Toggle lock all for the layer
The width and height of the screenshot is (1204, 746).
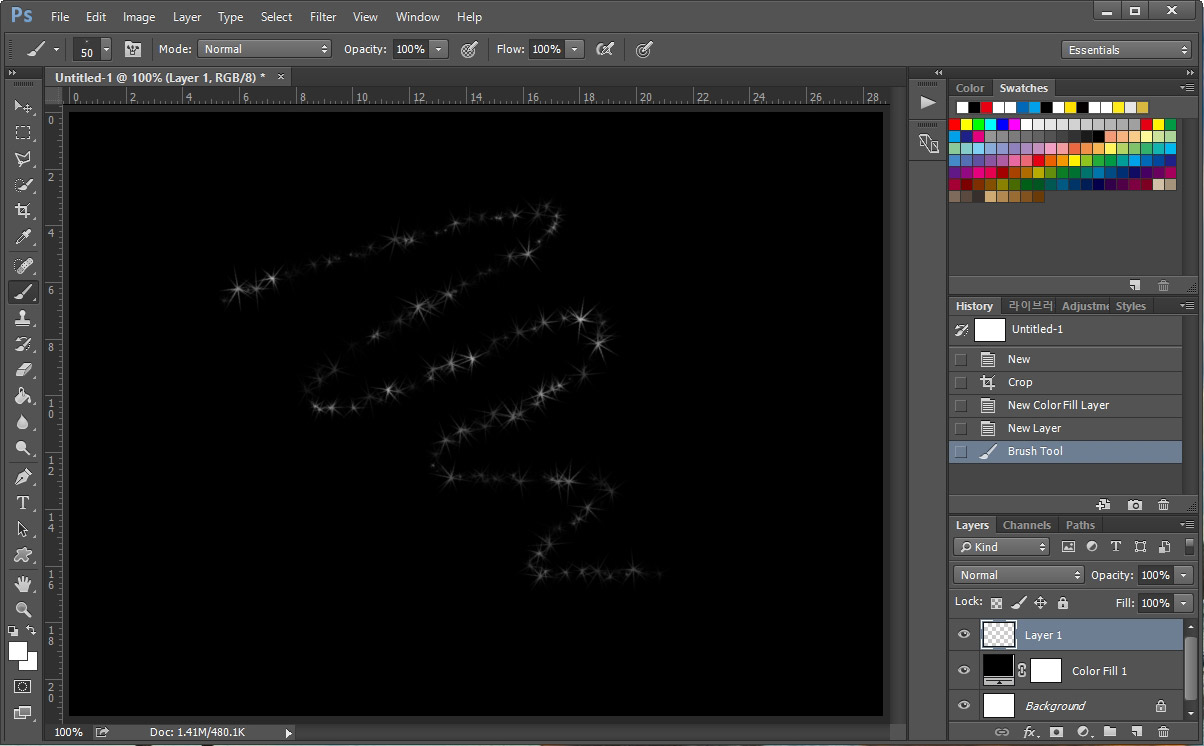(x=1062, y=603)
